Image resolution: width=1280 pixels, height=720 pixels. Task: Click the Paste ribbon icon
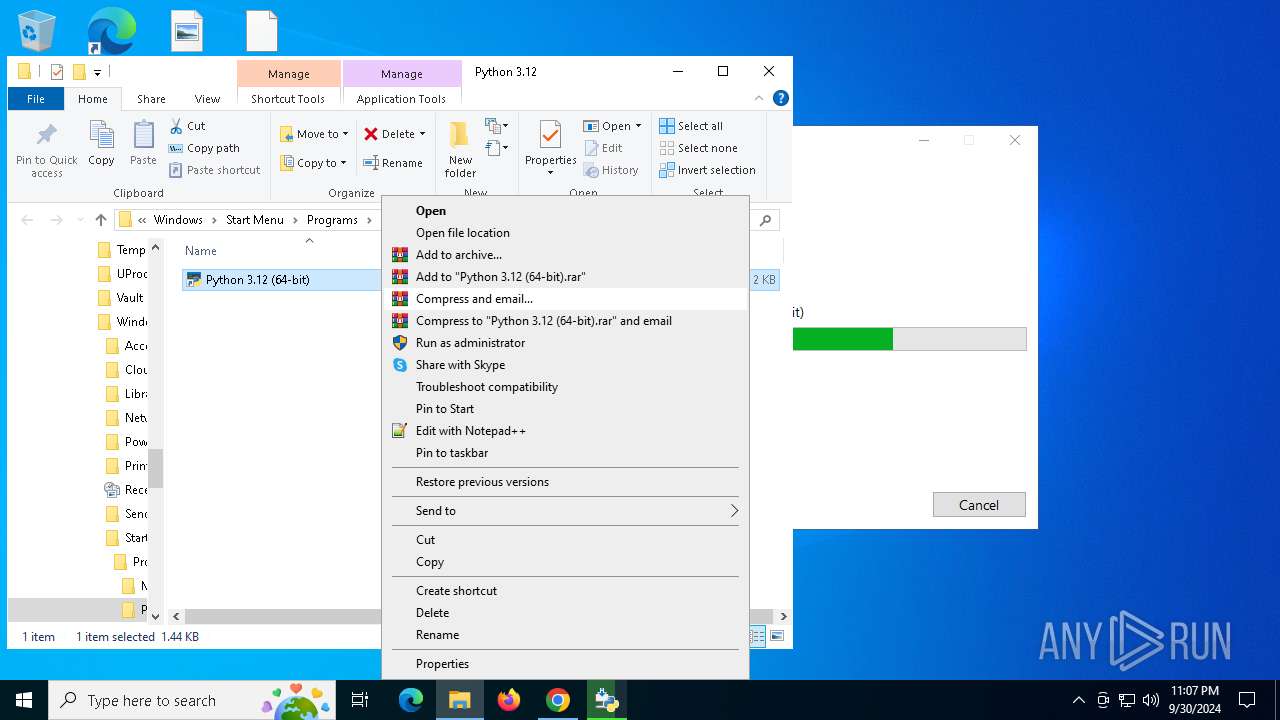pos(143,143)
